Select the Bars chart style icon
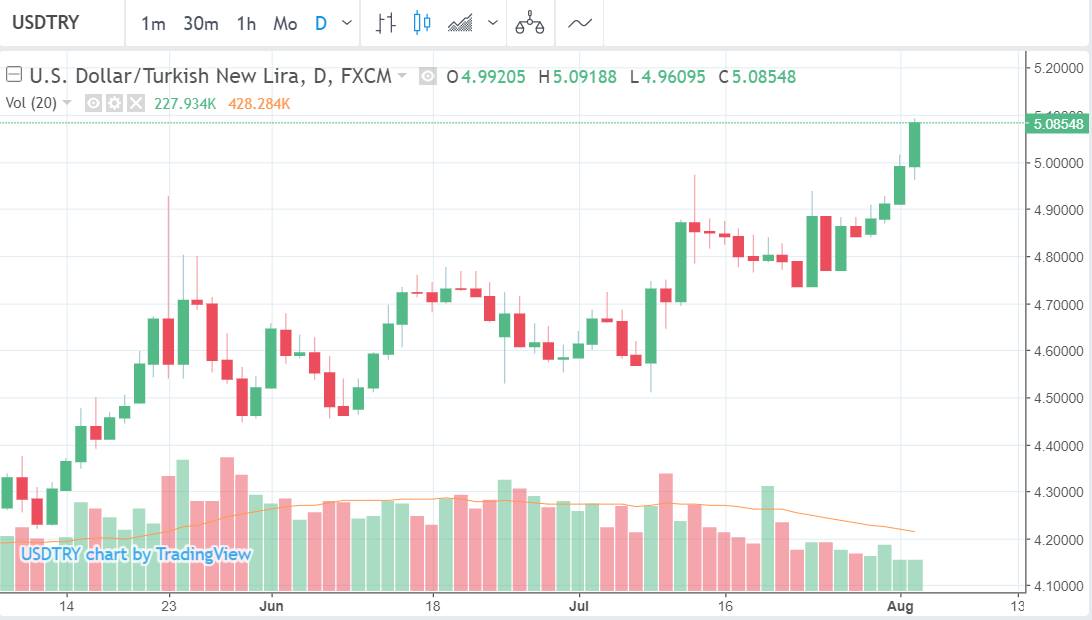1092x620 pixels. [386, 23]
